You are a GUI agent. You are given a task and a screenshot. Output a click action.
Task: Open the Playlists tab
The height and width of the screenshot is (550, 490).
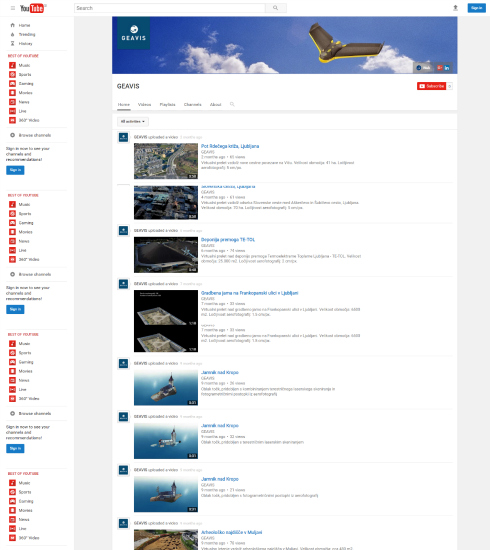[167, 105]
